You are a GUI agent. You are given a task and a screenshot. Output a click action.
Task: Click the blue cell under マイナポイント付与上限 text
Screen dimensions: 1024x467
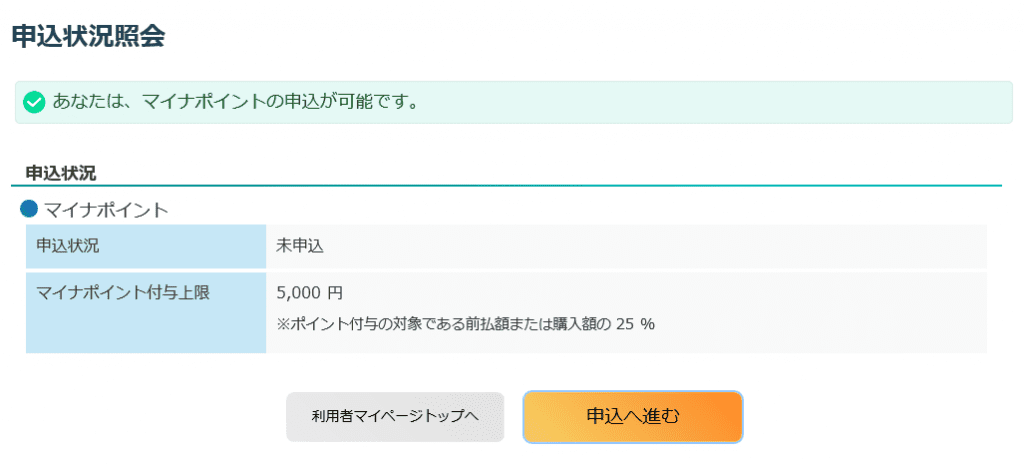(145, 330)
